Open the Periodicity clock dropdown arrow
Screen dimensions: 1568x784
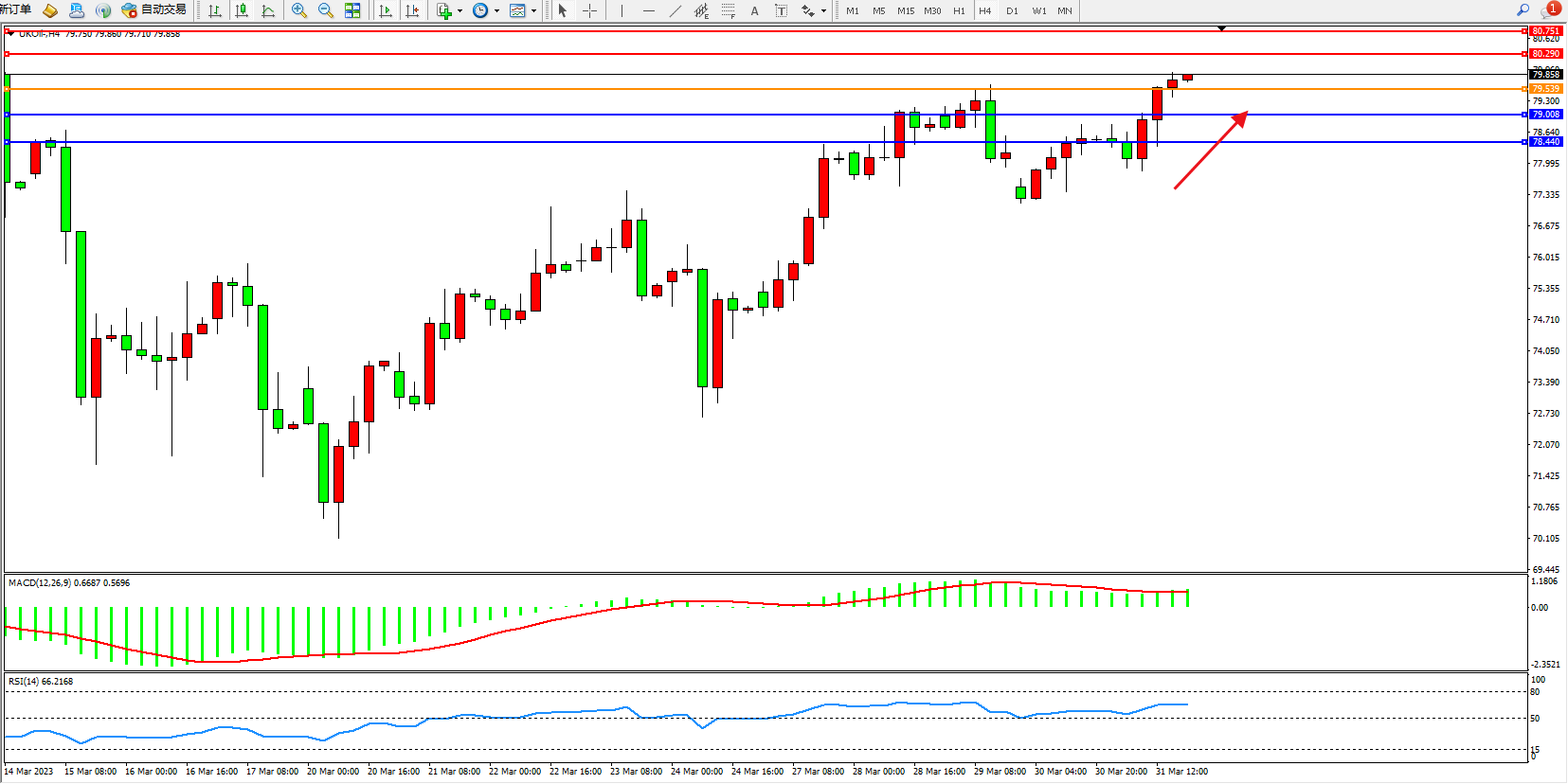point(497,11)
